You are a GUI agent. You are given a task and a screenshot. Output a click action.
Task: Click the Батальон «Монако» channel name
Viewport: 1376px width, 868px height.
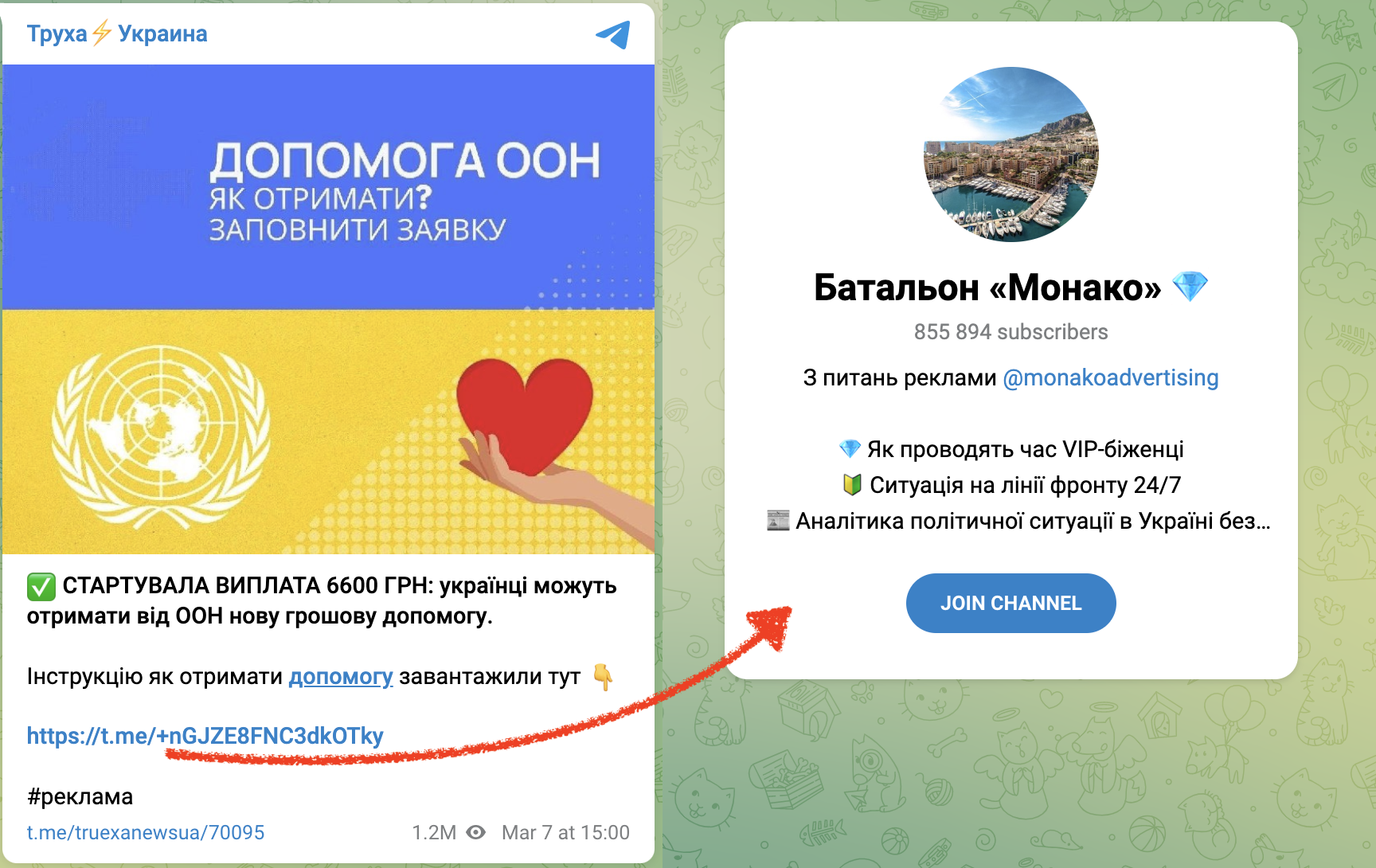[x=987, y=287]
